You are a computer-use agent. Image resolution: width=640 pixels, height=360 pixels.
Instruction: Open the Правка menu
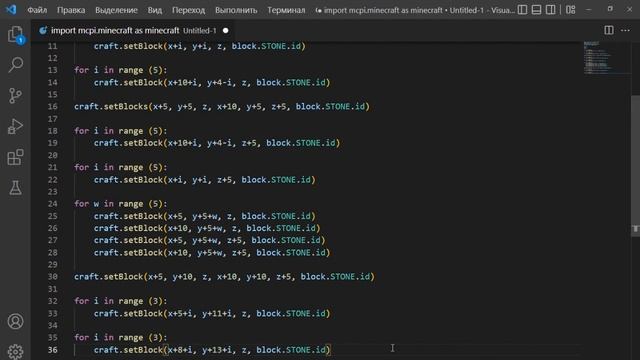[71, 10]
